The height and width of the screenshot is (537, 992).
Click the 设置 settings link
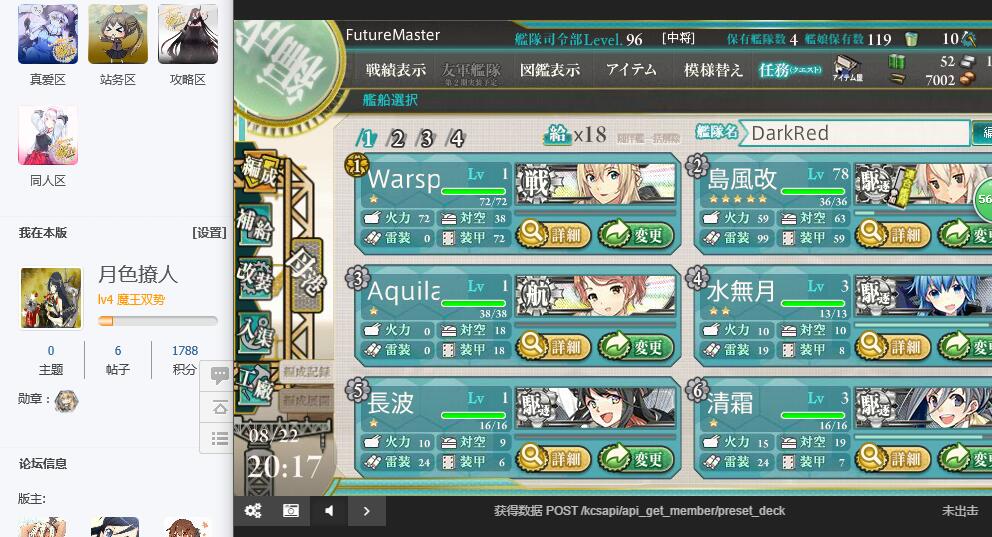point(209,233)
